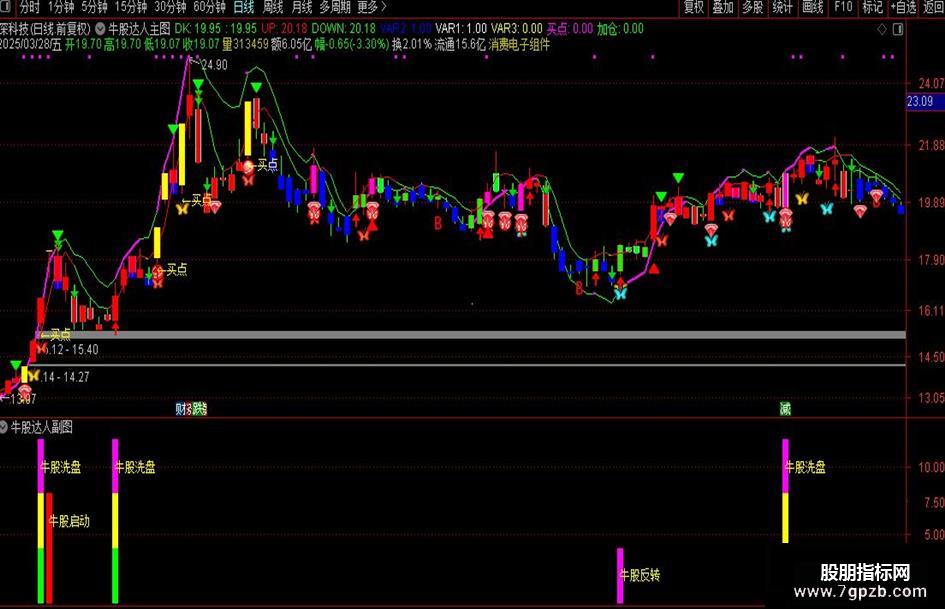Select the 周线 weekly chart tab

(x=272, y=7)
